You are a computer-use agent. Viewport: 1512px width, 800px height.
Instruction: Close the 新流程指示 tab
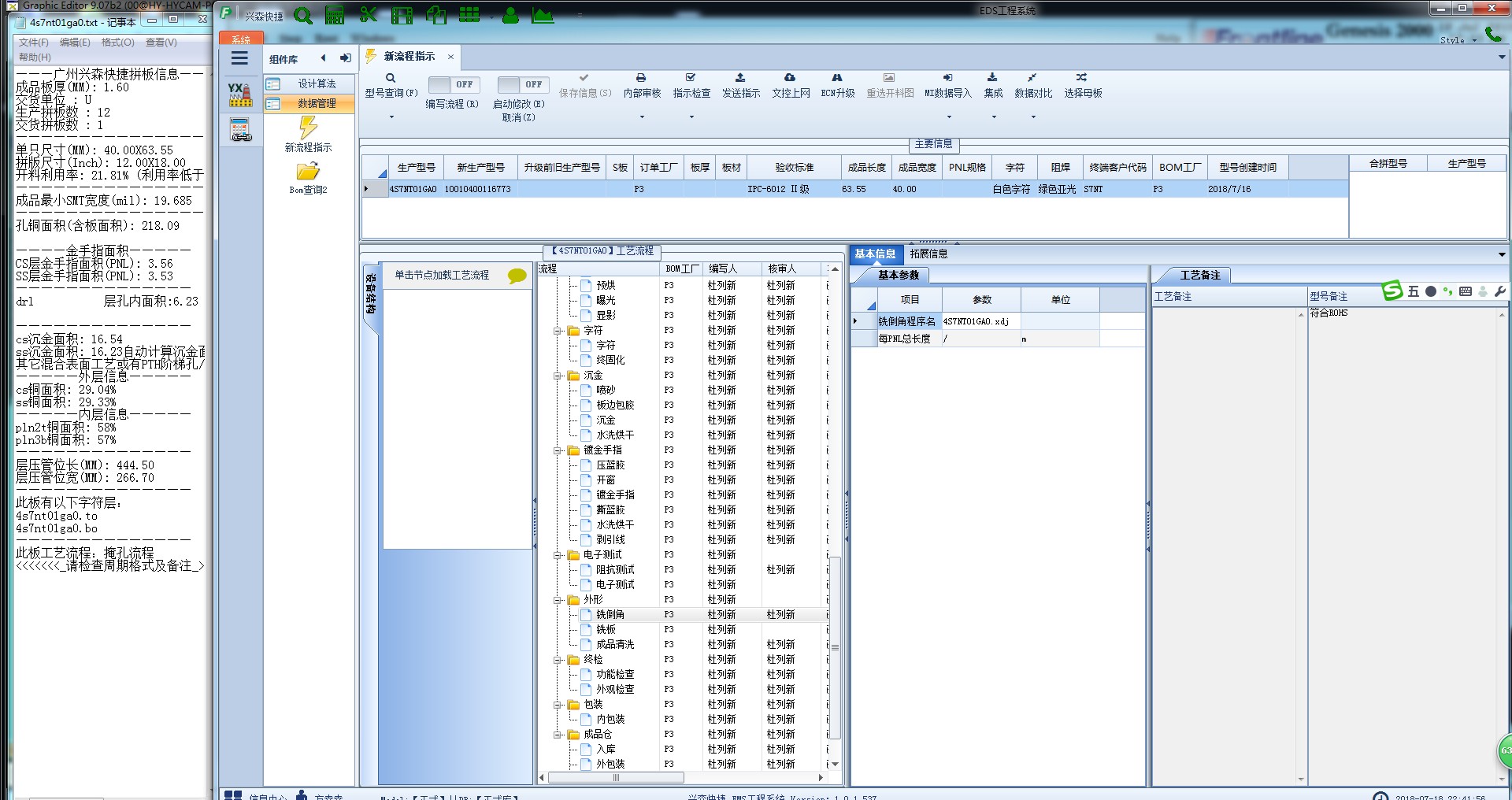pos(450,57)
